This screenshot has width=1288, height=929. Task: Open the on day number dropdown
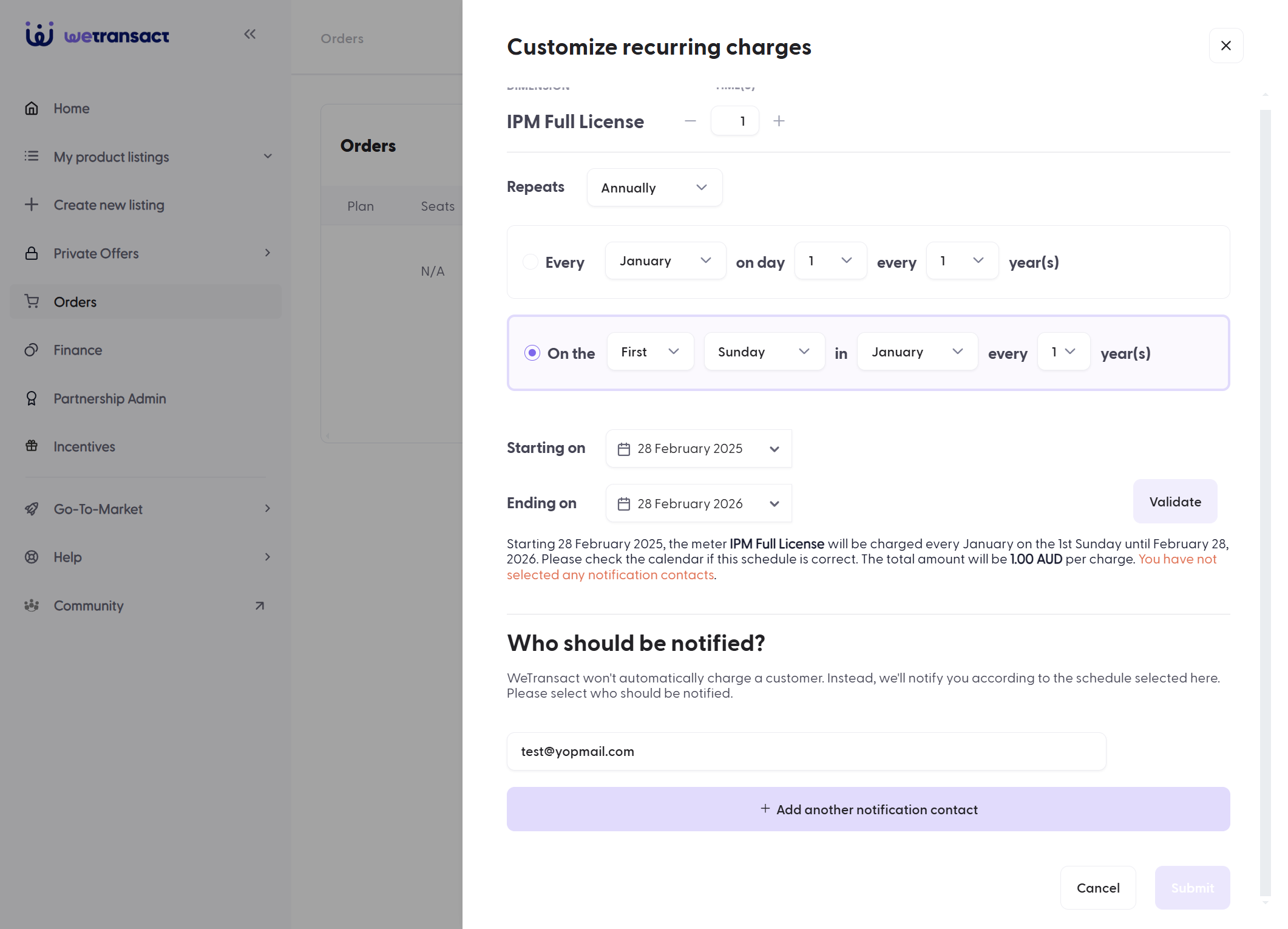830,261
